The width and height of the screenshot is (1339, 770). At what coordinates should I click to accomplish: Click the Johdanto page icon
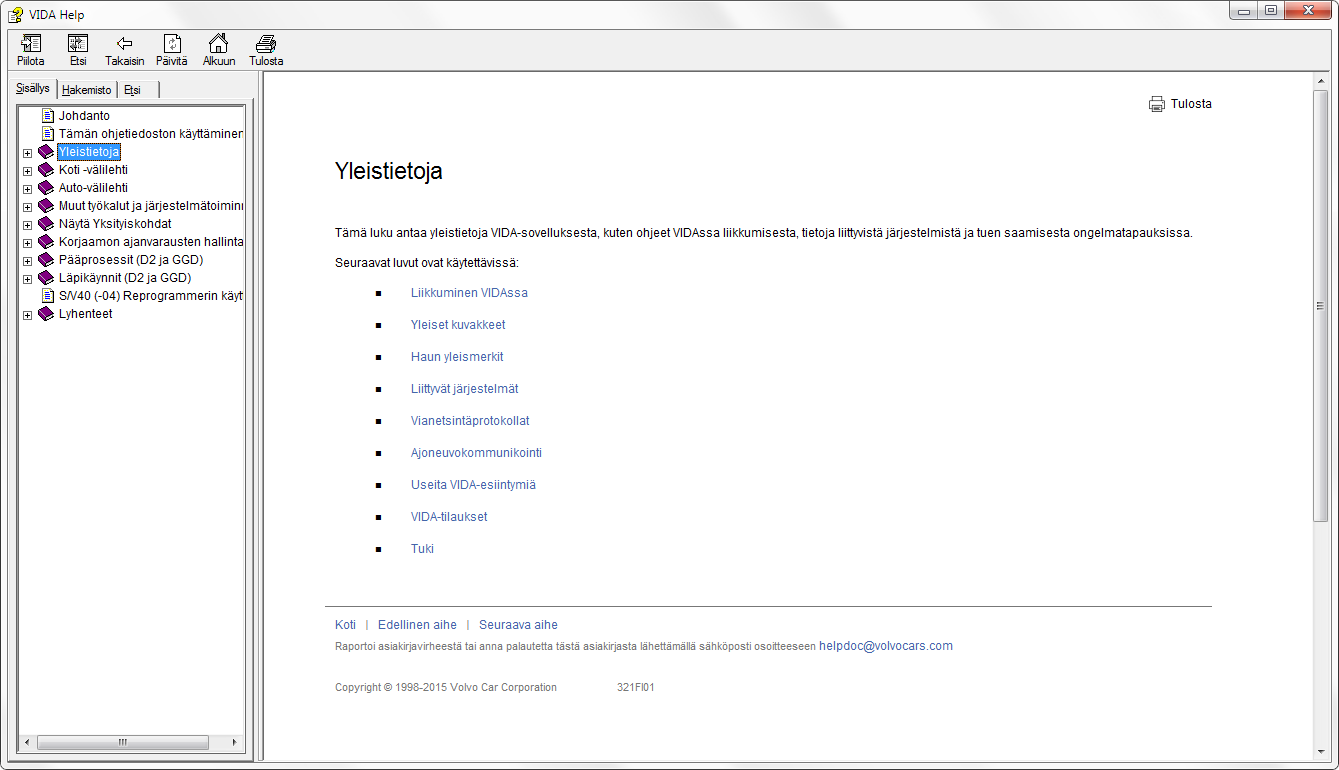48,116
